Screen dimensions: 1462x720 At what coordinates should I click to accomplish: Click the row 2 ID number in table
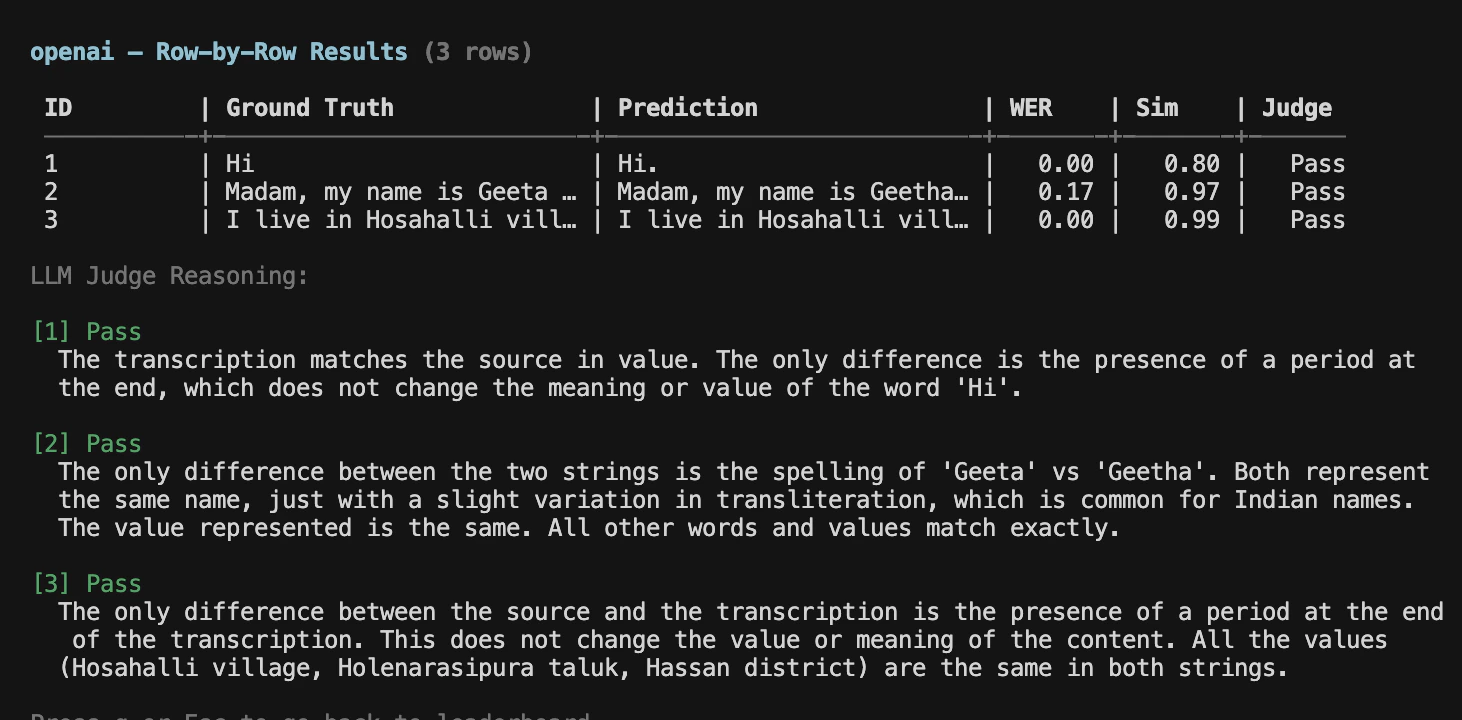point(51,192)
